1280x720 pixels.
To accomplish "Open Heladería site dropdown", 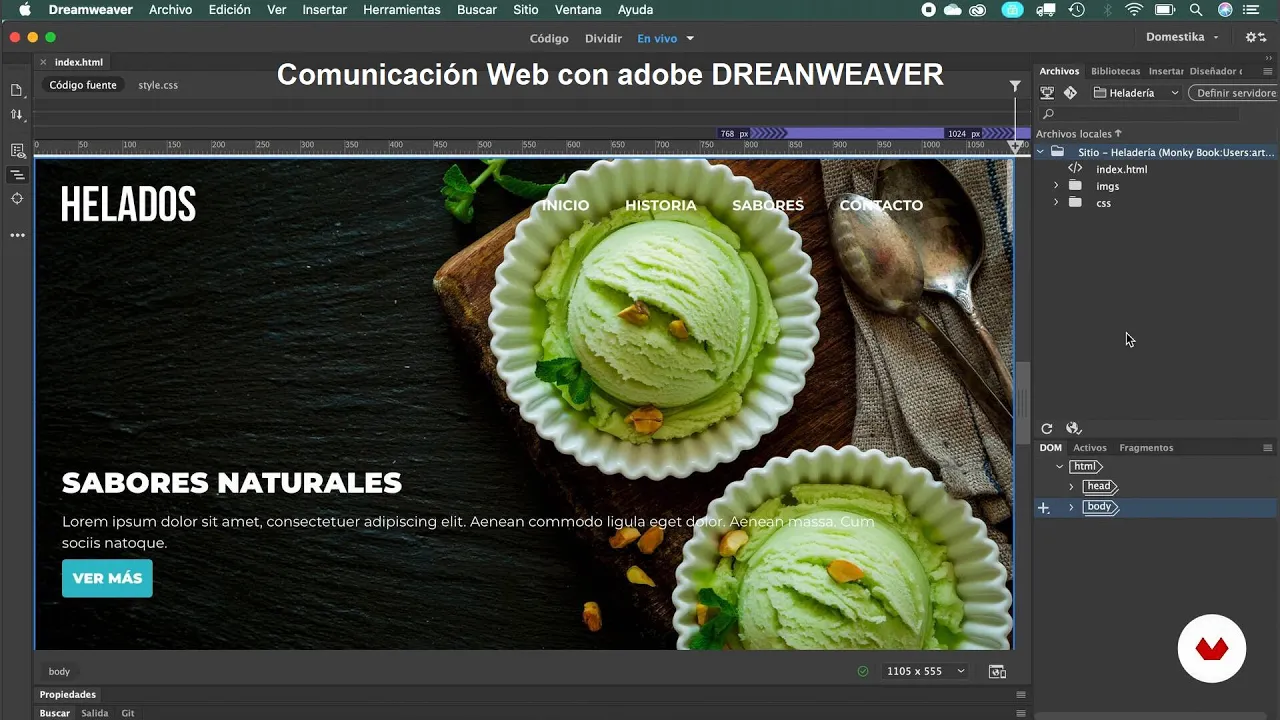I will pyautogui.click(x=1136, y=93).
